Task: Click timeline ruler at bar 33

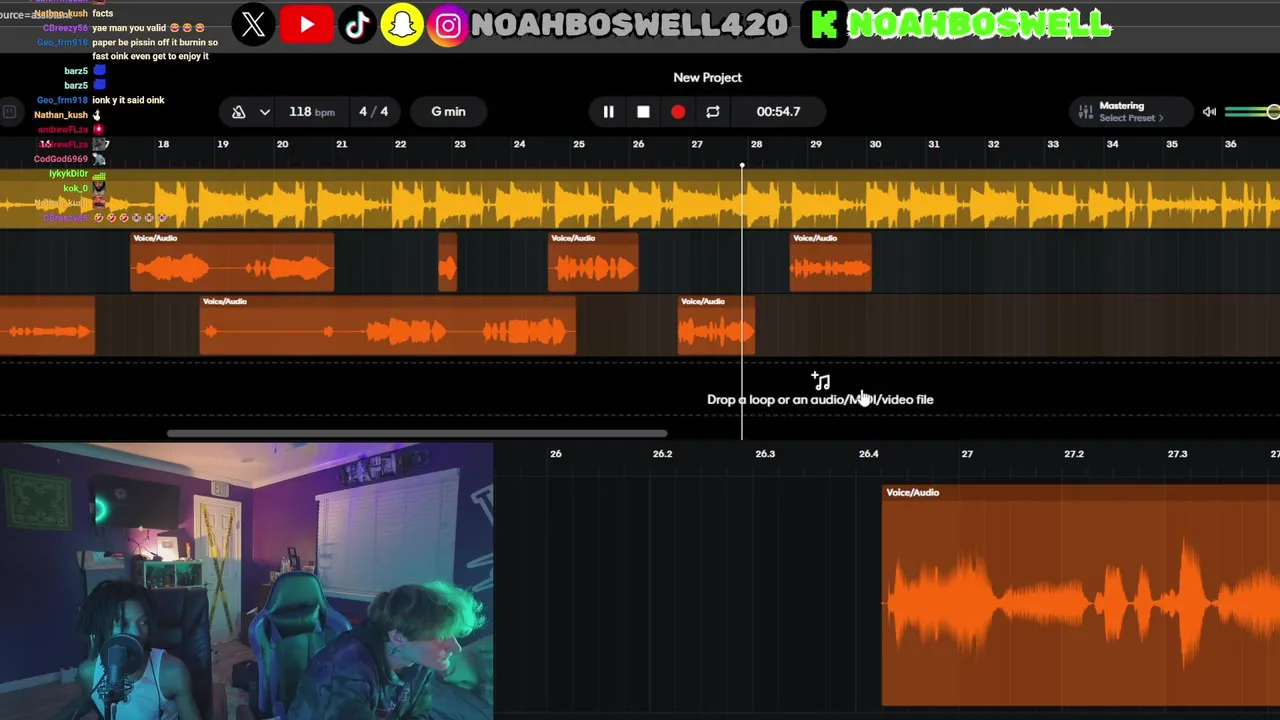Action: pos(1053,144)
